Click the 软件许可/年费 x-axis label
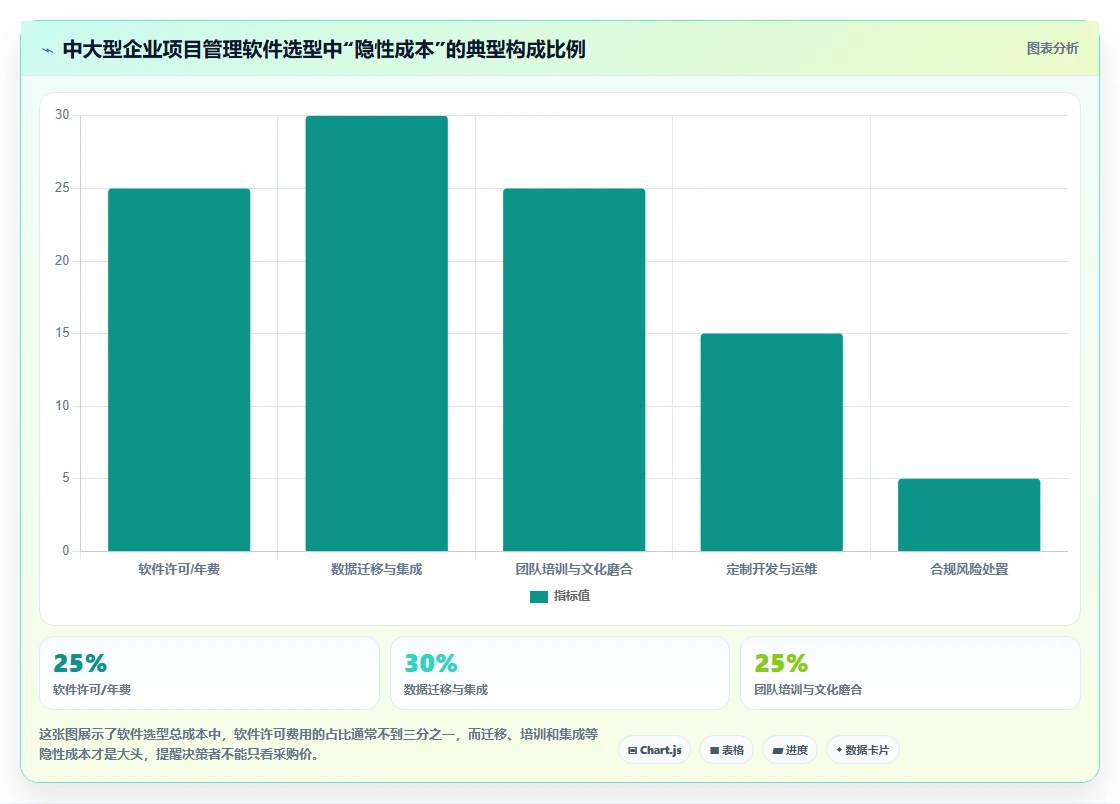 179,569
